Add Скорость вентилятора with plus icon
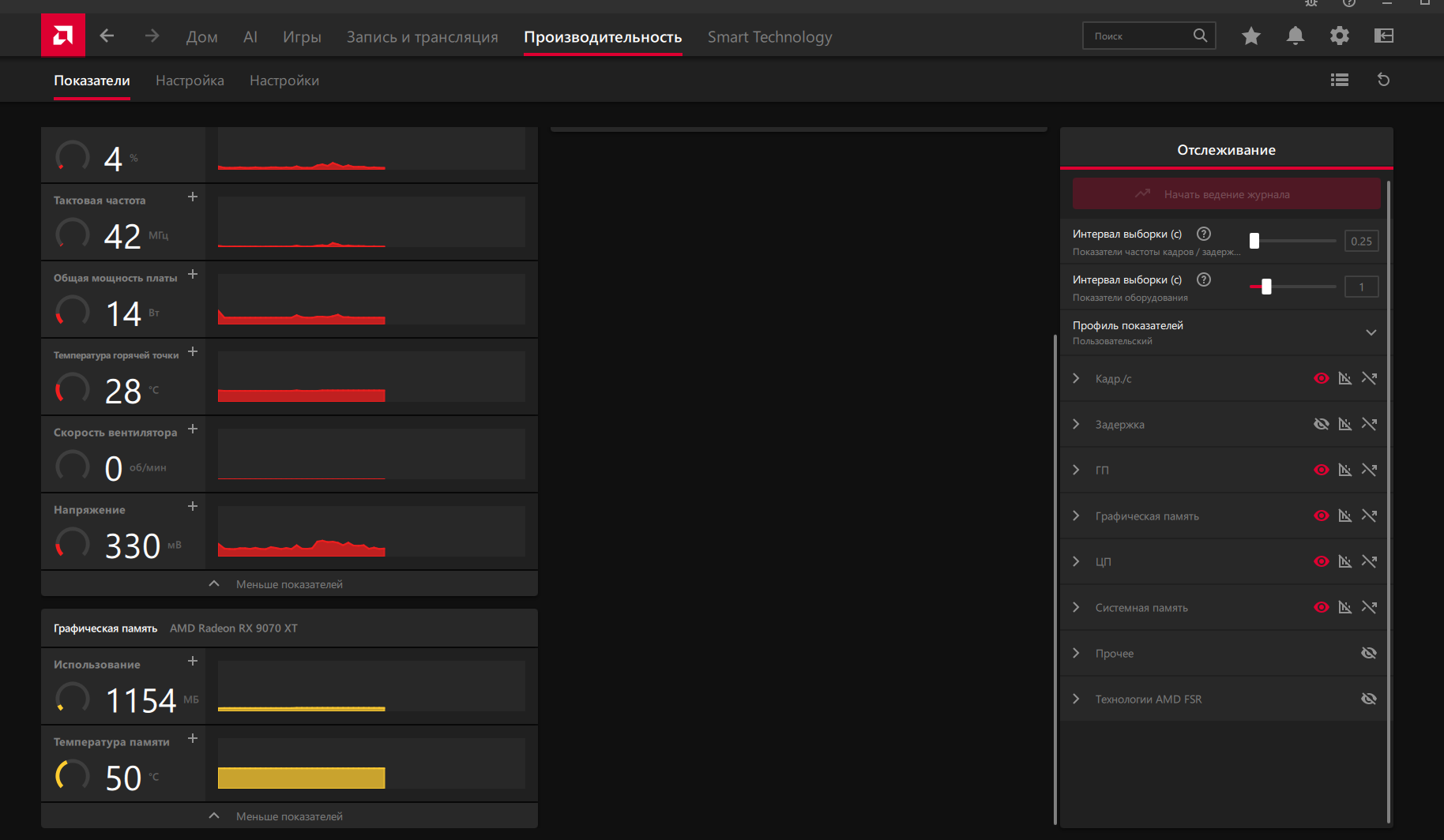Image resolution: width=1444 pixels, height=840 pixels. coord(193,429)
